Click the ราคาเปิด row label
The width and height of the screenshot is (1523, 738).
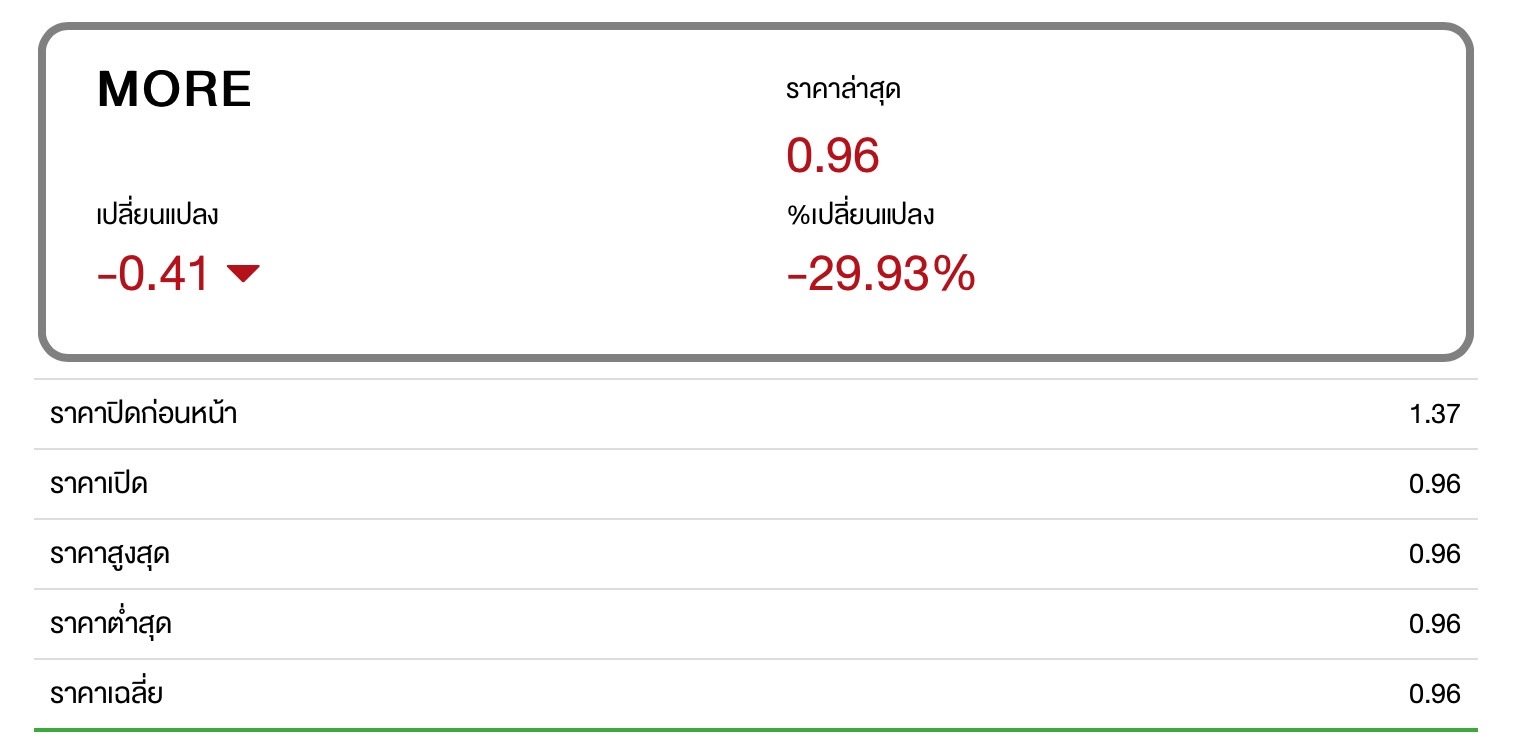click(x=99, y=485)
